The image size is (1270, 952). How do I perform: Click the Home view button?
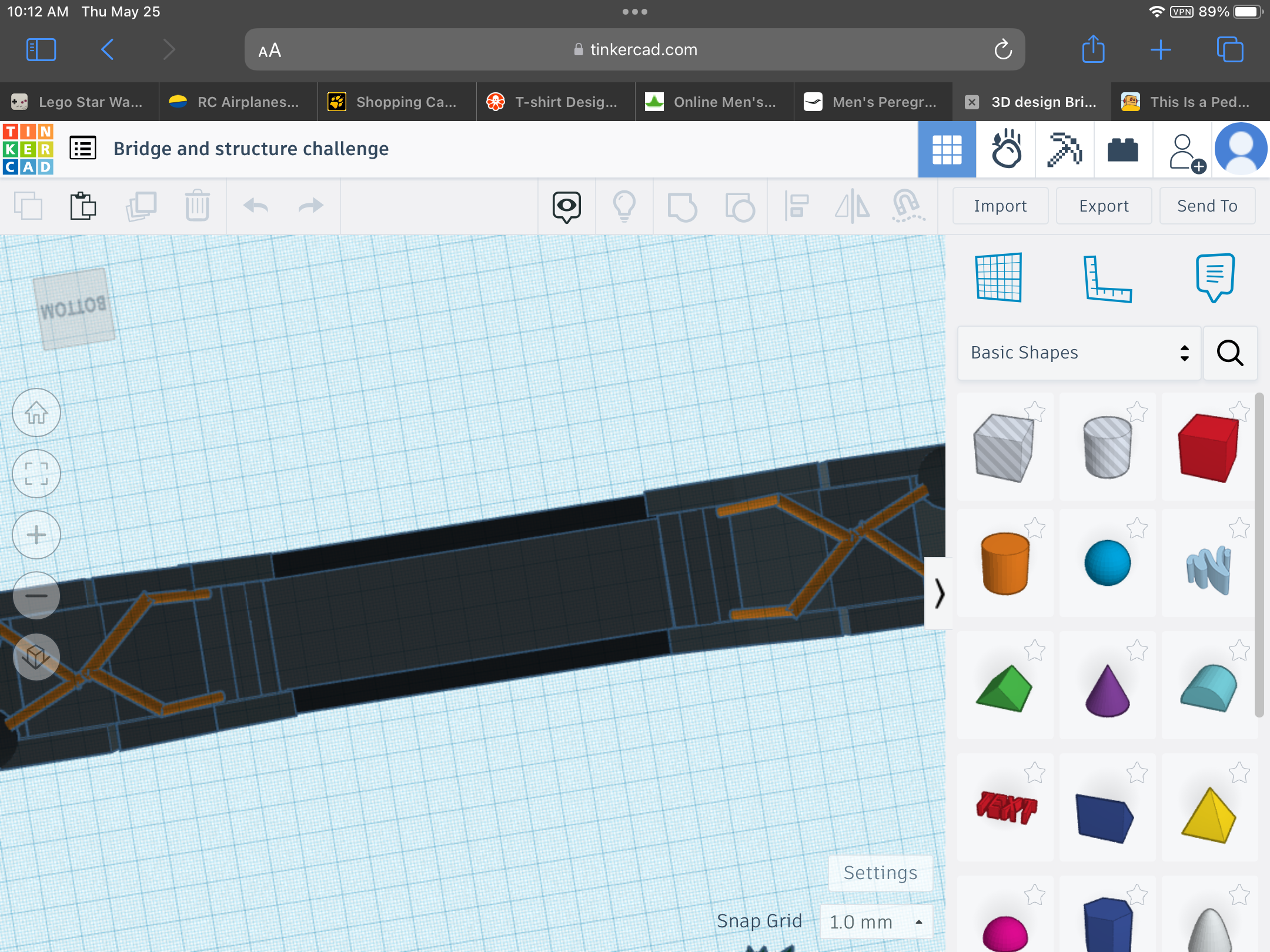point(36,413)
